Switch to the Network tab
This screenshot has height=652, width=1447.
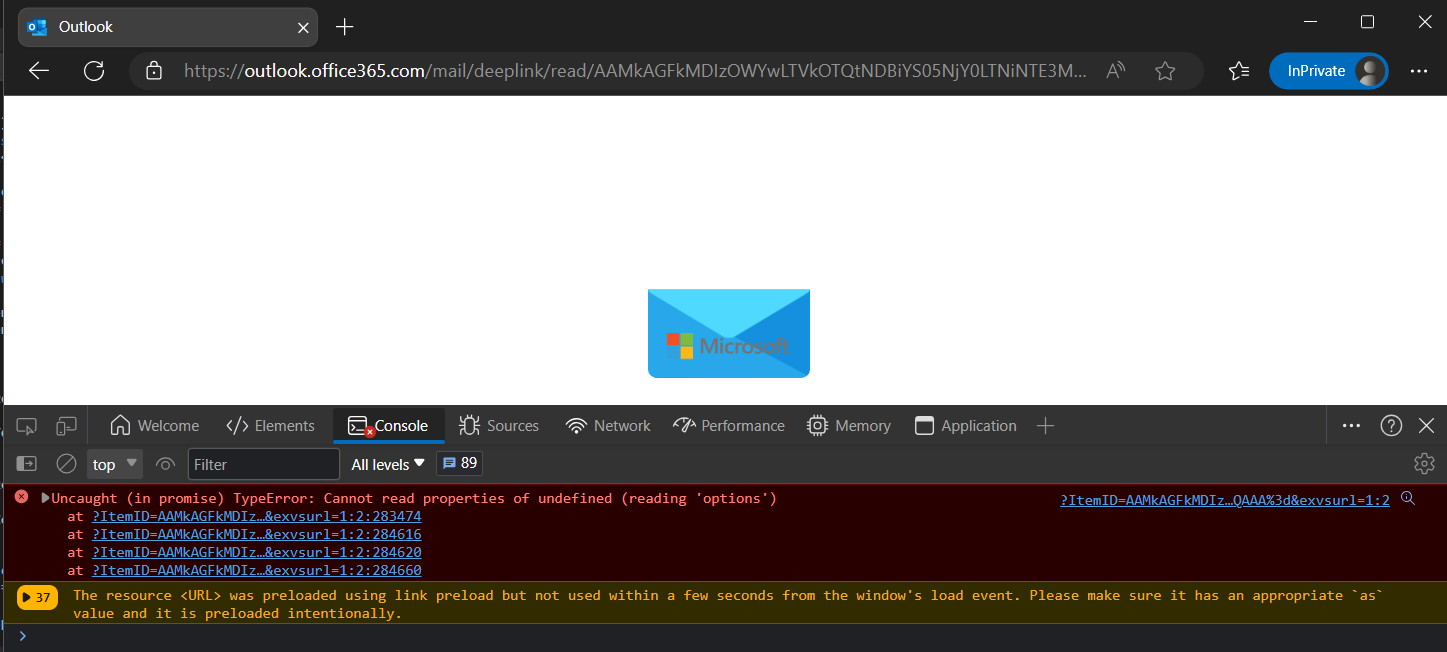[x=607, y=425]
